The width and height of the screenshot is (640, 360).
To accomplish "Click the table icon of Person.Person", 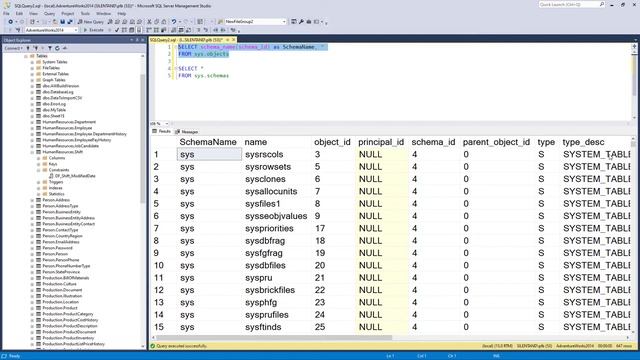I will pyautogui.click(x=38, y=254).
